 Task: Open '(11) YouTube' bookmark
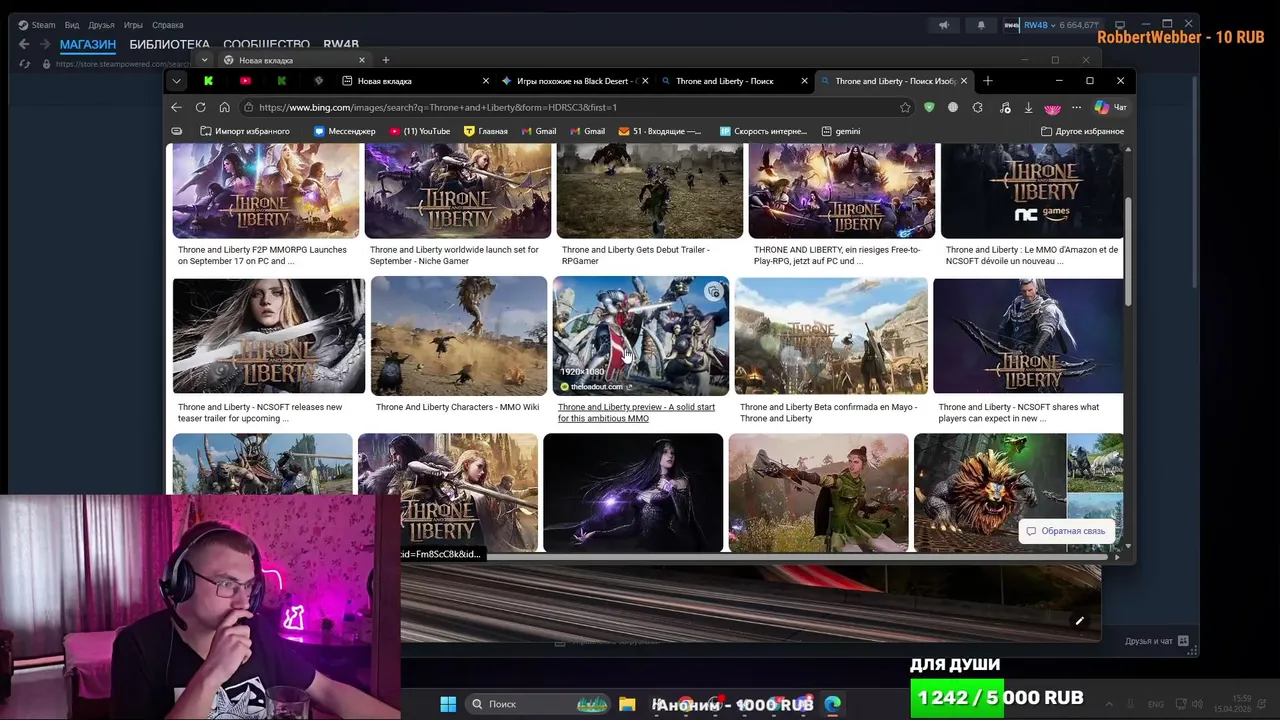click(x=420, y=131)
